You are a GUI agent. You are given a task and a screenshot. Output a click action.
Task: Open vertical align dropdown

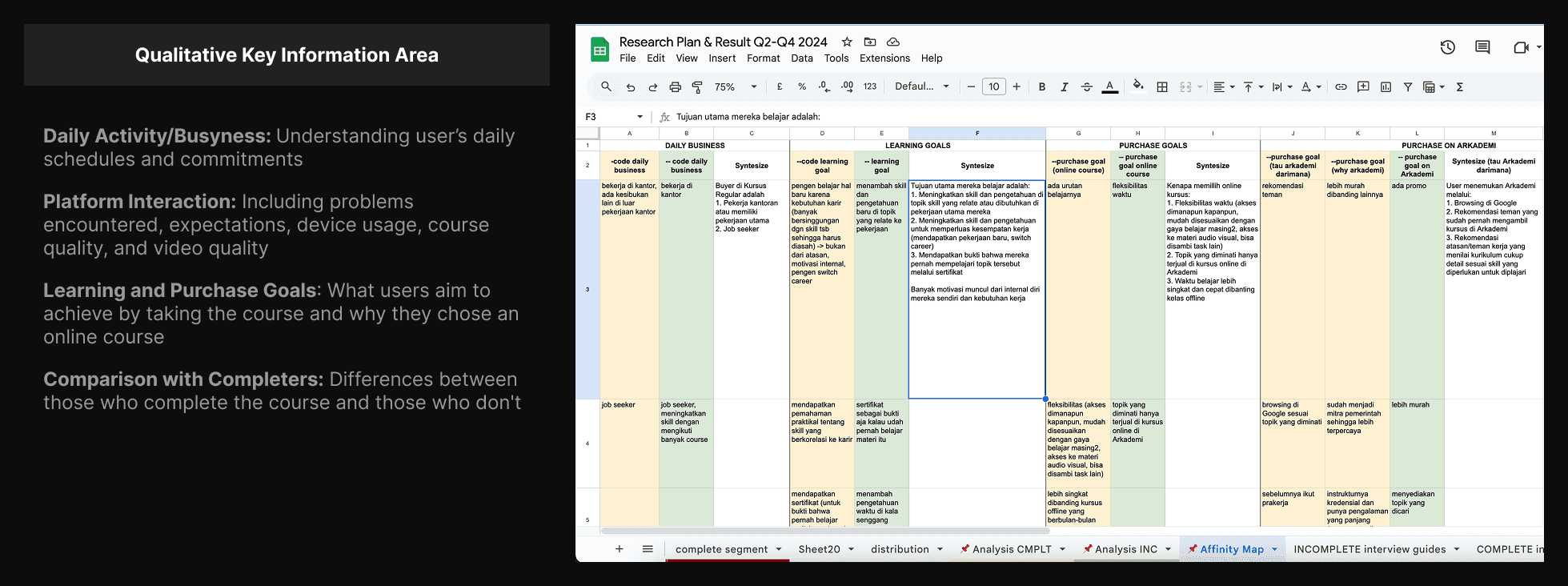click(1253, 86)
